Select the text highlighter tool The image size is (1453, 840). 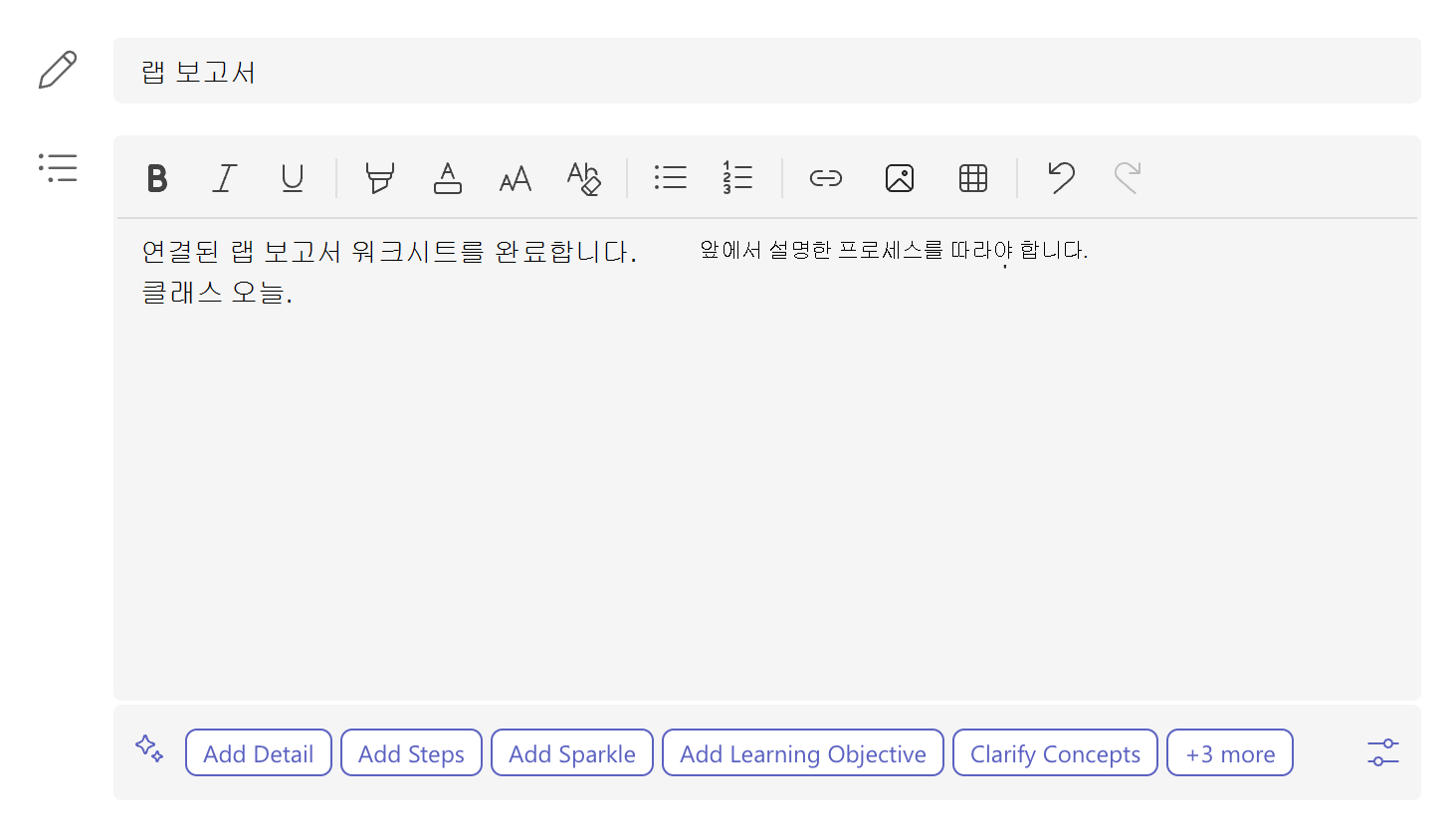point(379,178)
